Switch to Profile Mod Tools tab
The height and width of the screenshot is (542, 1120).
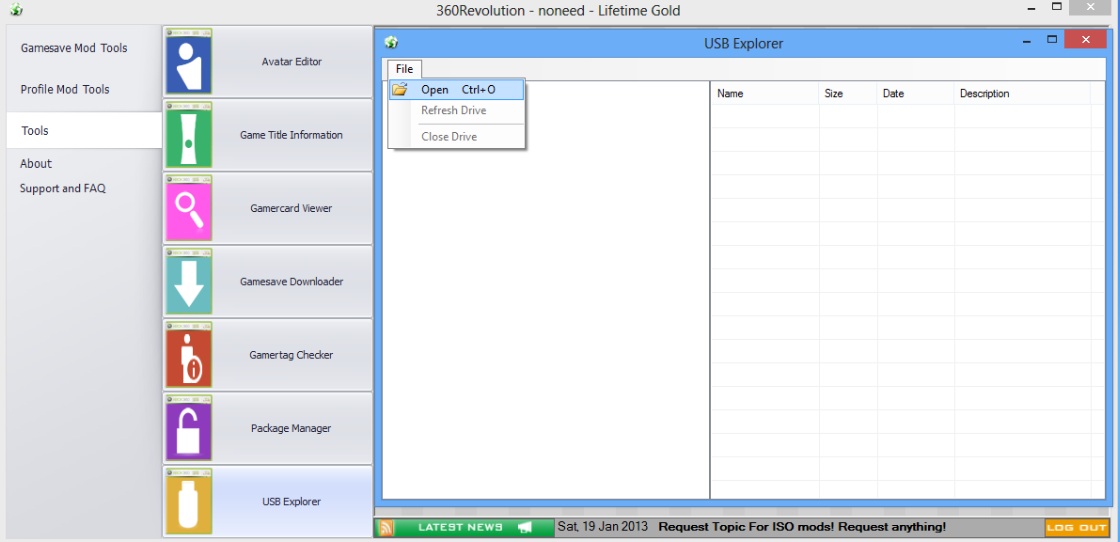(x=65, y=90)
